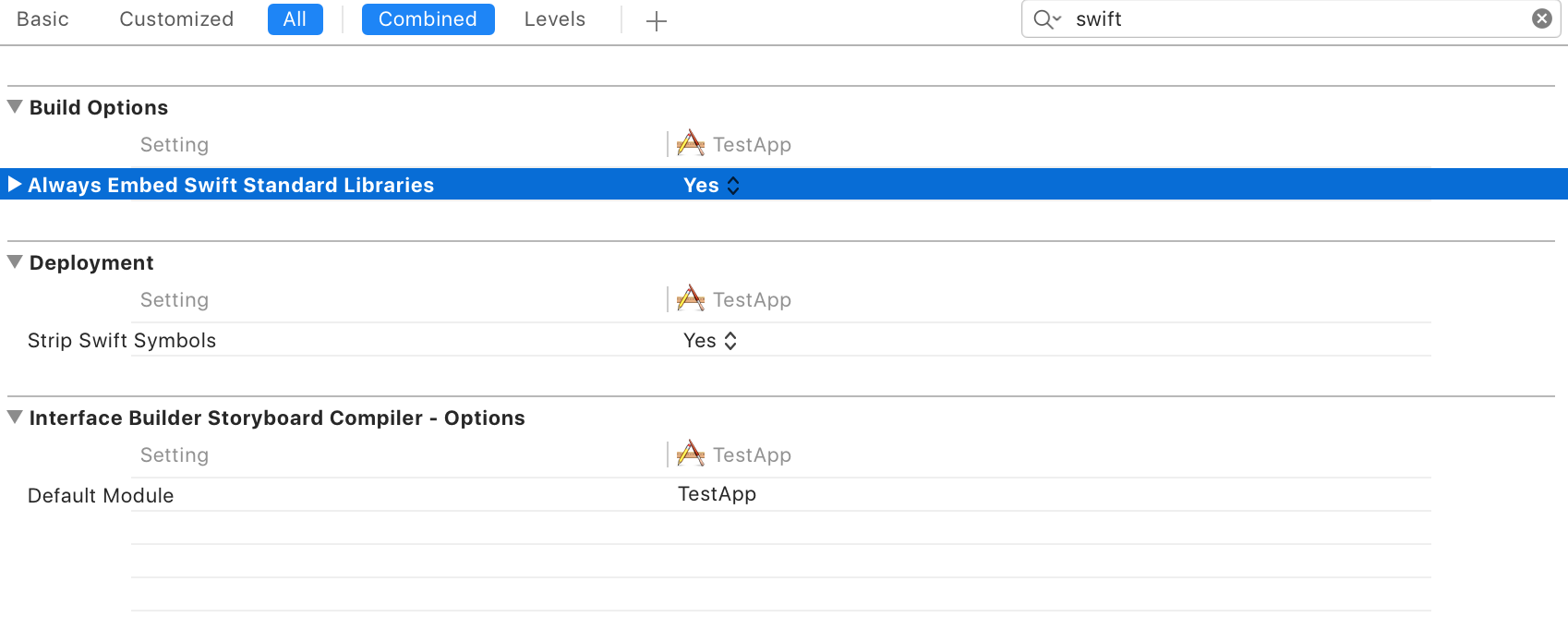Open Yes popup for Strip Swift Symbols
Viewport: 1568px width, 630px height.
(710, 341)
